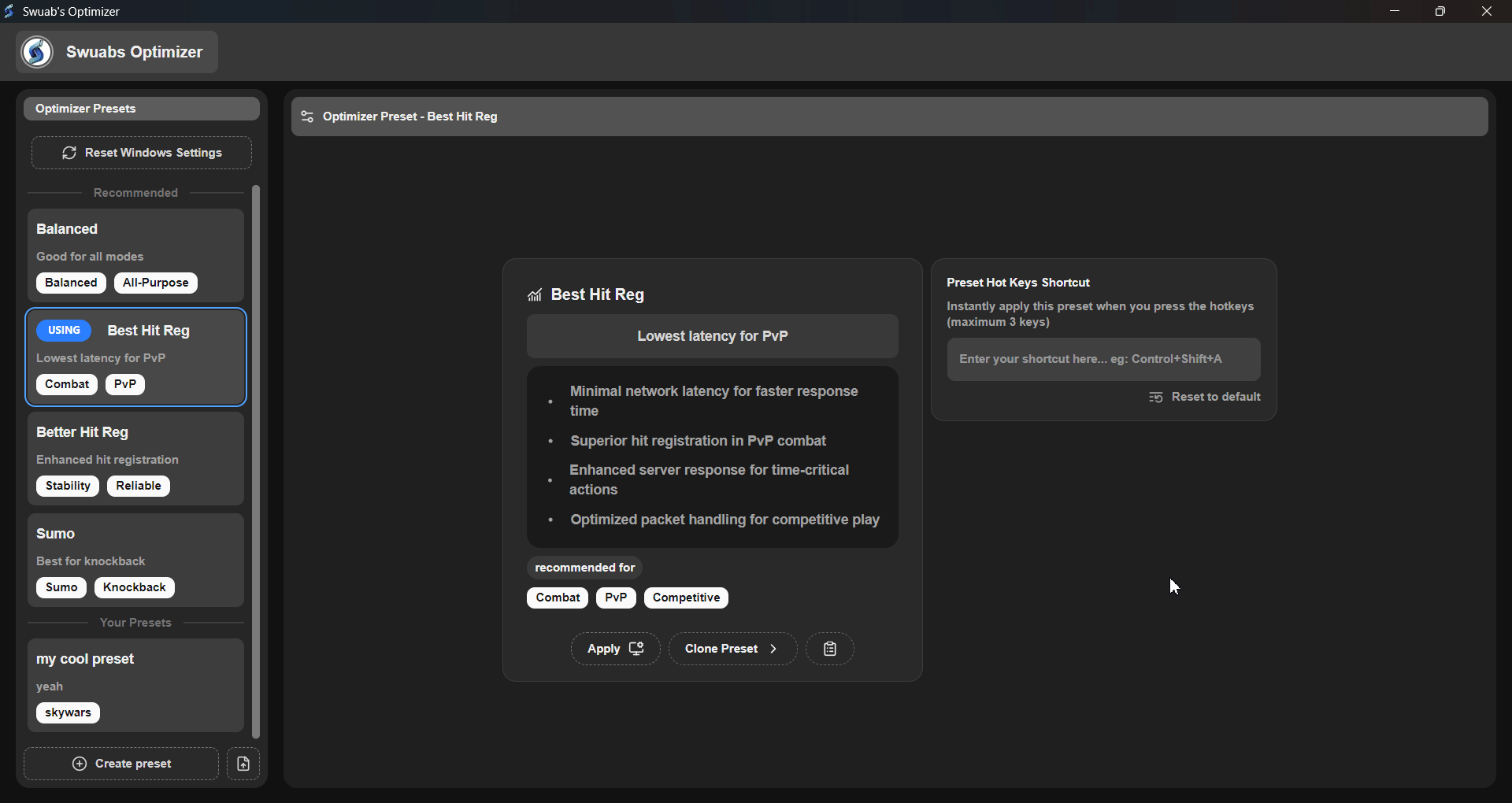Select the Sumo preset card
Screen dimensions: 1512x803
[x=136, y=561]
